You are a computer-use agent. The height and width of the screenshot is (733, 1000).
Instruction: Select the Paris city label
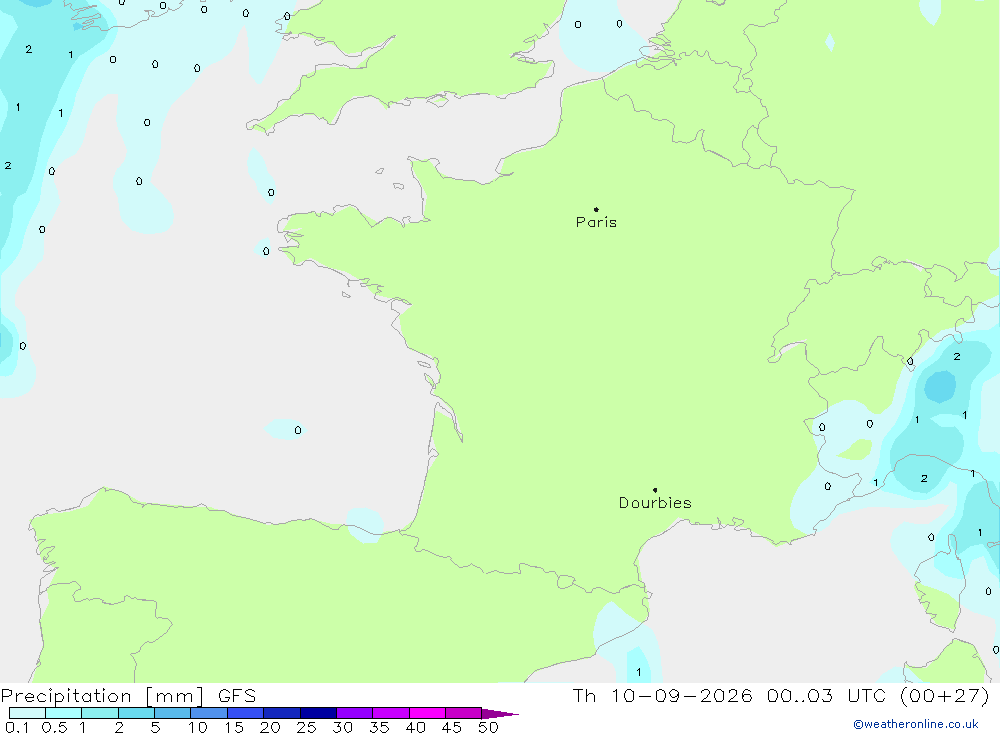[596, 222]
